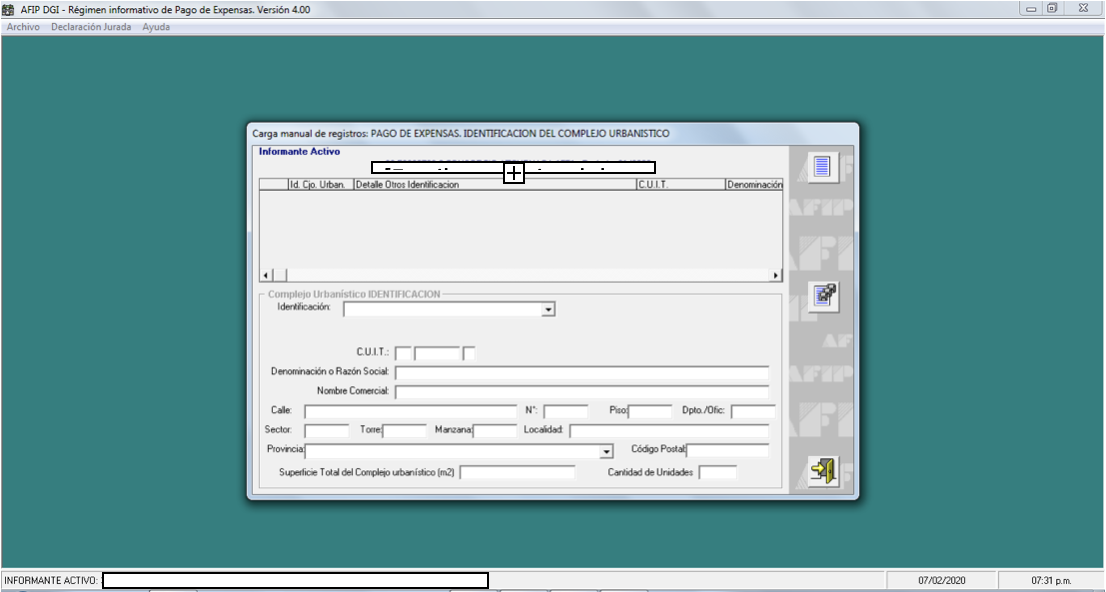Click the AFIP application icon in title bar
The width and height of the screenshot is (1106, 592).
coord(9,9)
